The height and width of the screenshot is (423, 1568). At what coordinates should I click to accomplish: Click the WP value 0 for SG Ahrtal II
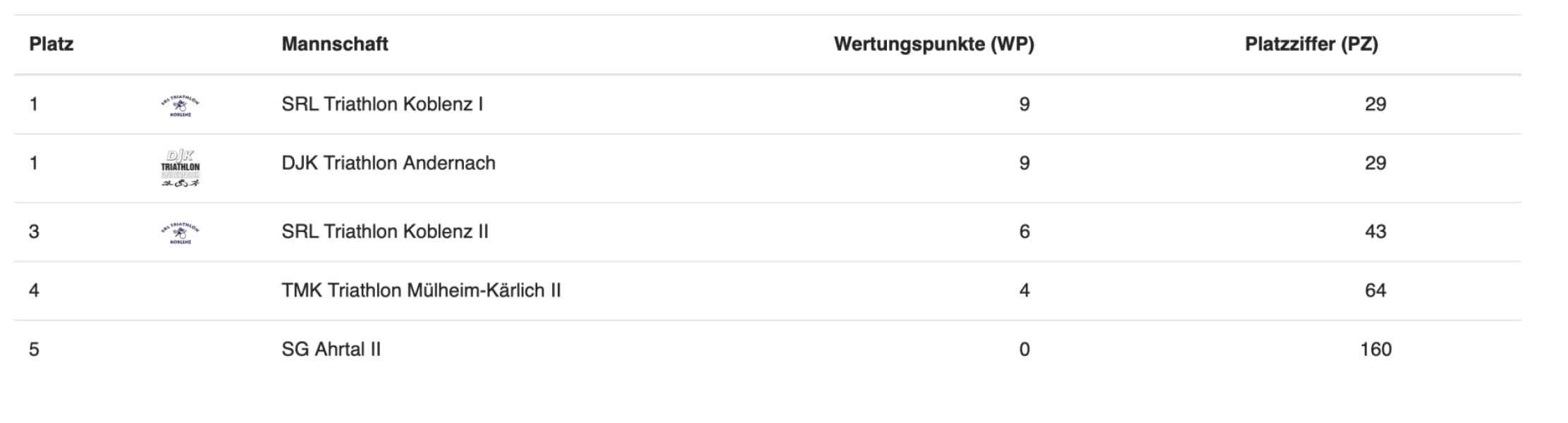1024,349
